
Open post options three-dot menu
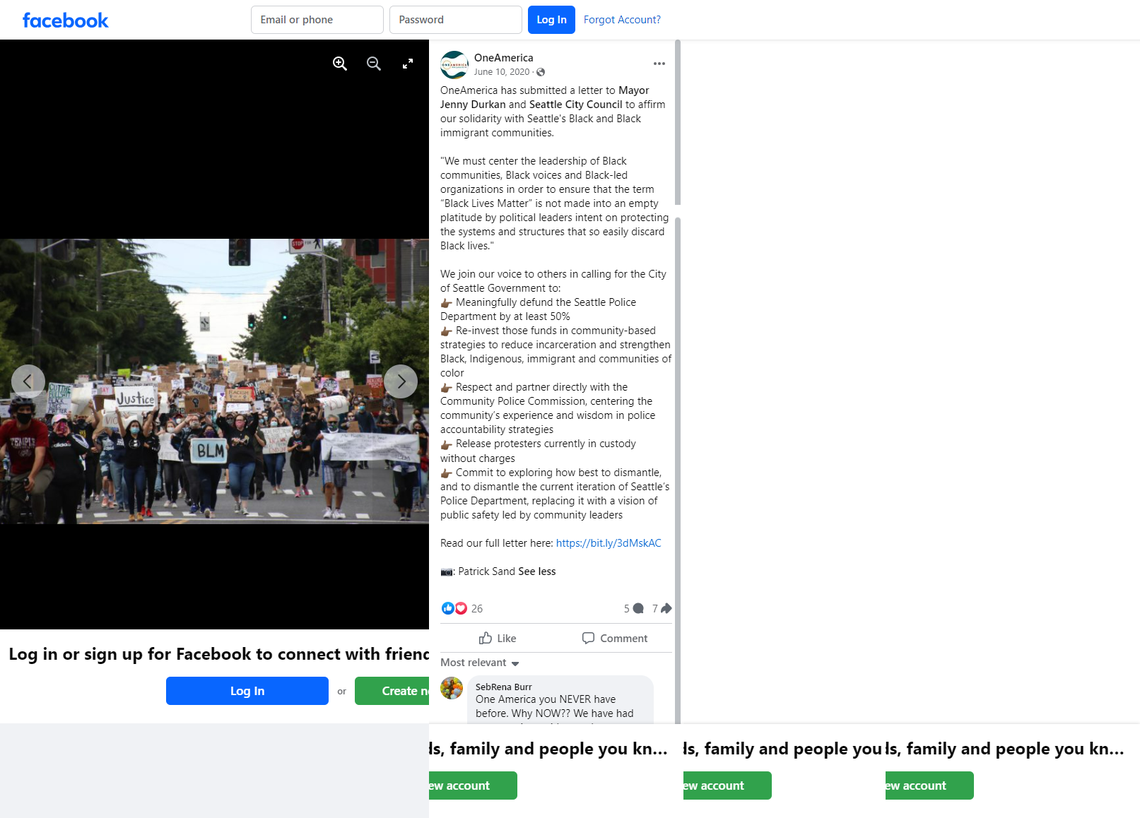tap(659, 63)
